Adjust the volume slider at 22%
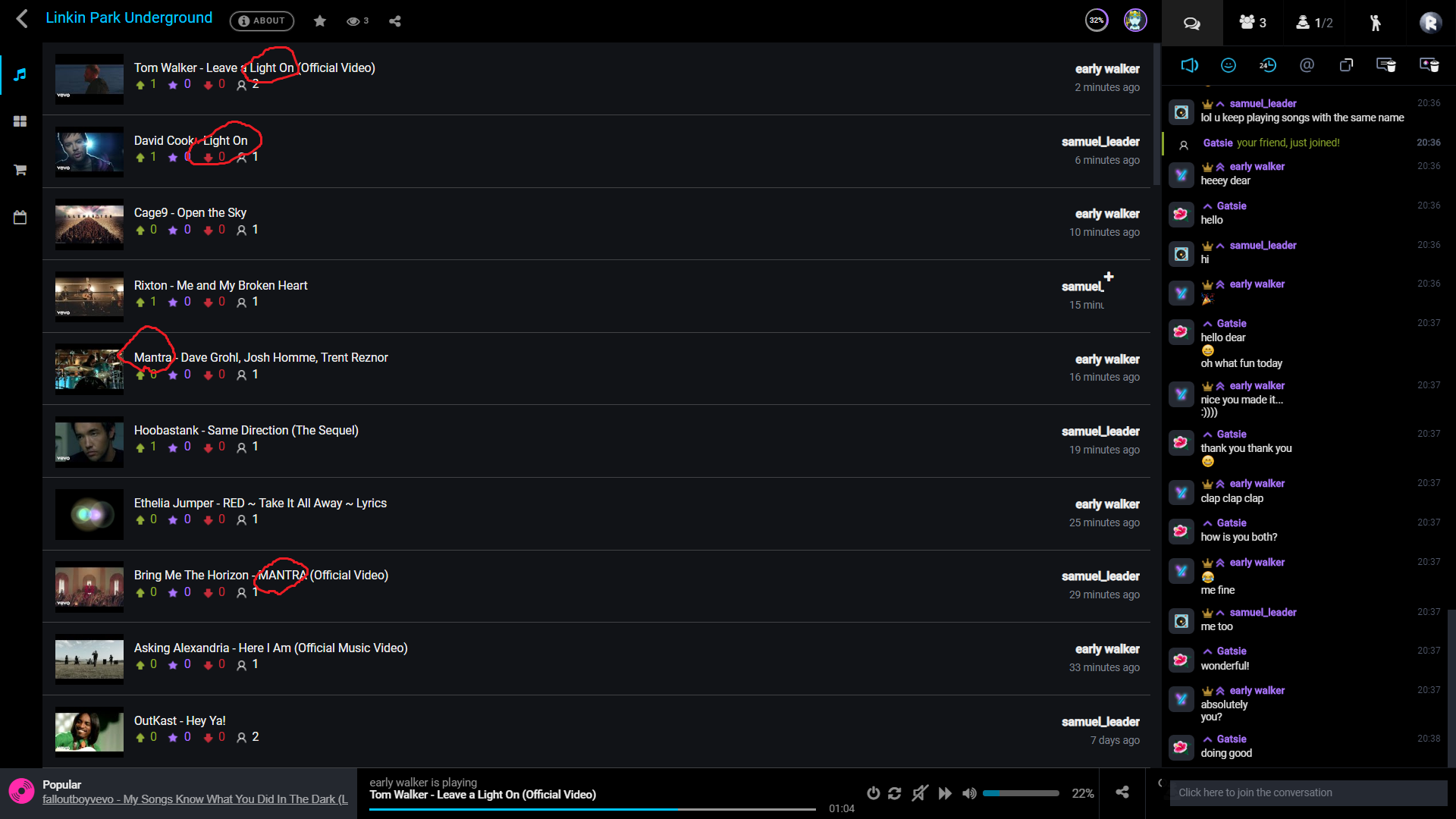The height and width of the screenshot is (819, 1456). (x=1021, y=793)
